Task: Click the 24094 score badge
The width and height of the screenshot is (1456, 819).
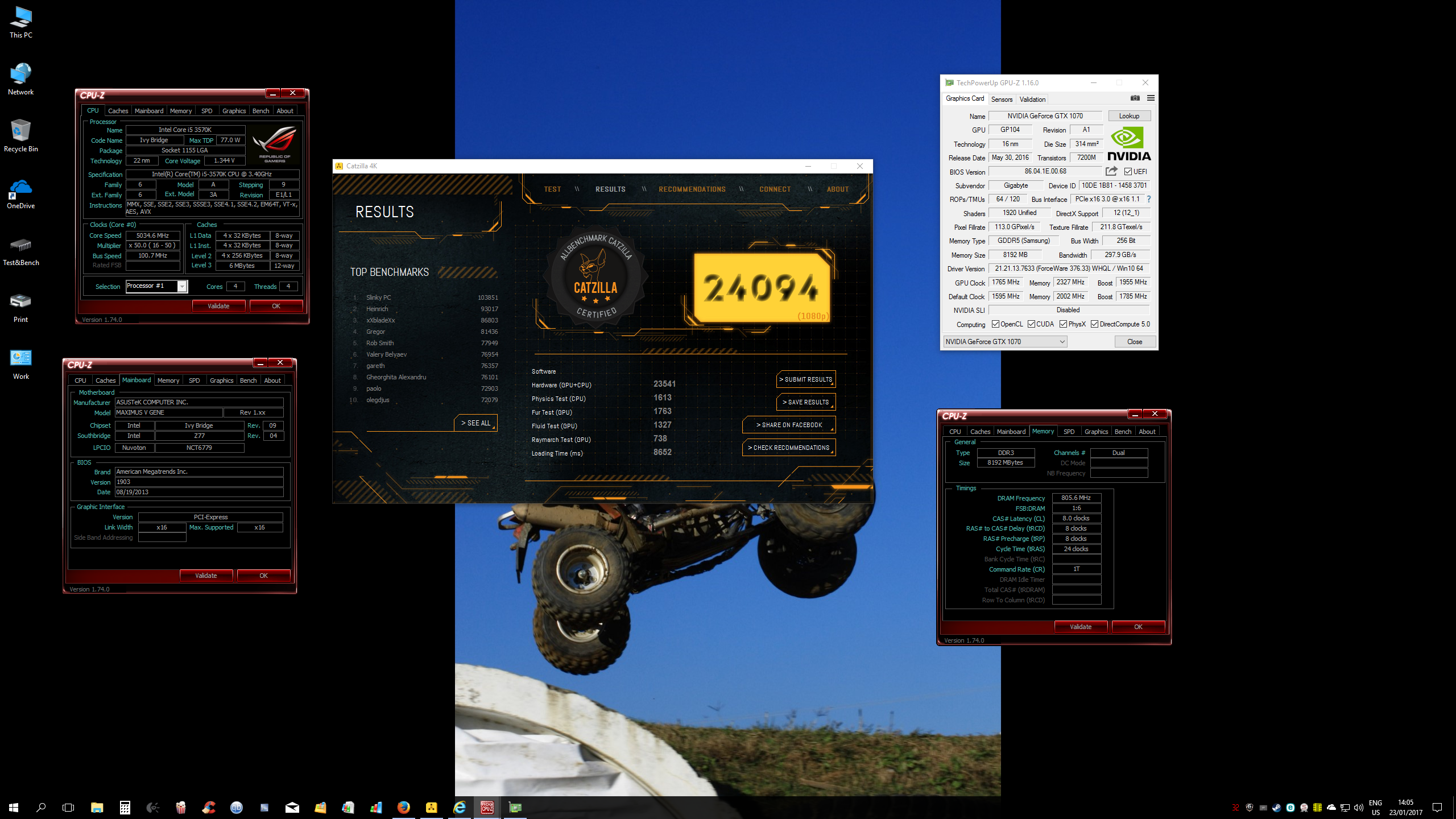Action: [x=762, y=288]
